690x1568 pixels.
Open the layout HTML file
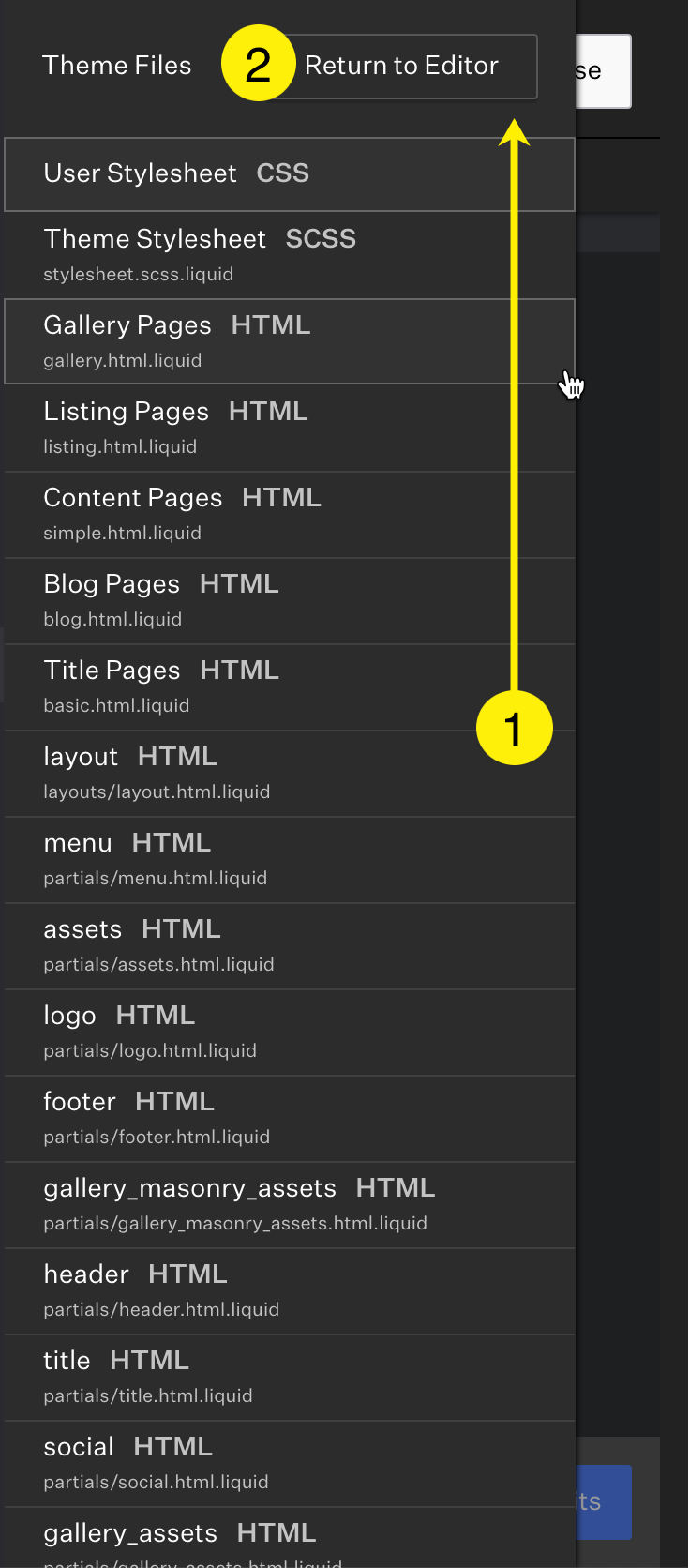pos(290,774)
